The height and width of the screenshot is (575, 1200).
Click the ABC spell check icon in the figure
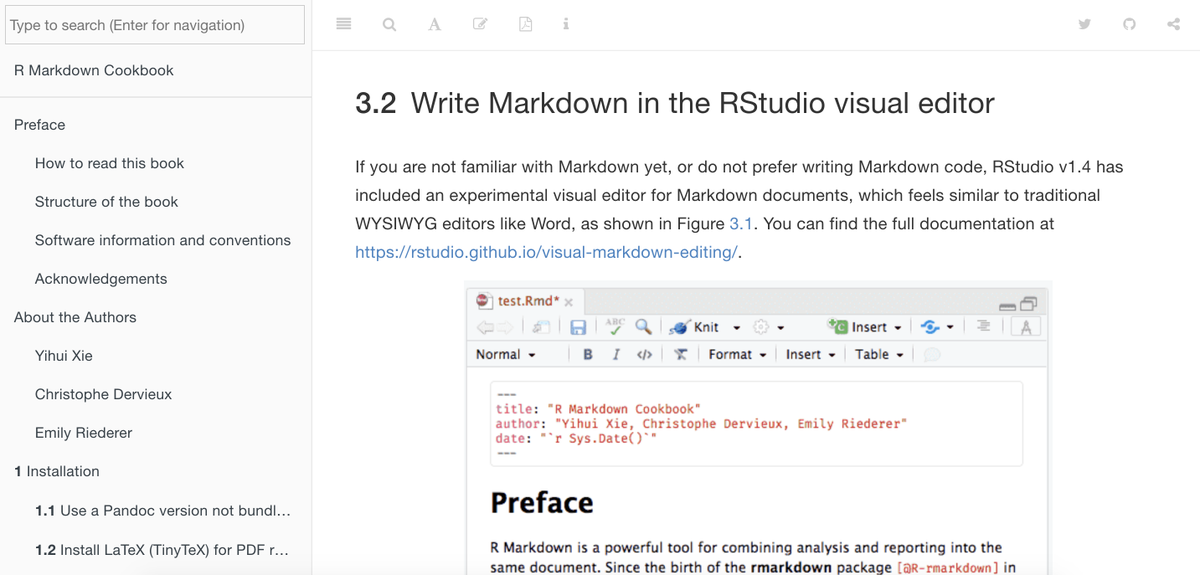pos(615,326)
